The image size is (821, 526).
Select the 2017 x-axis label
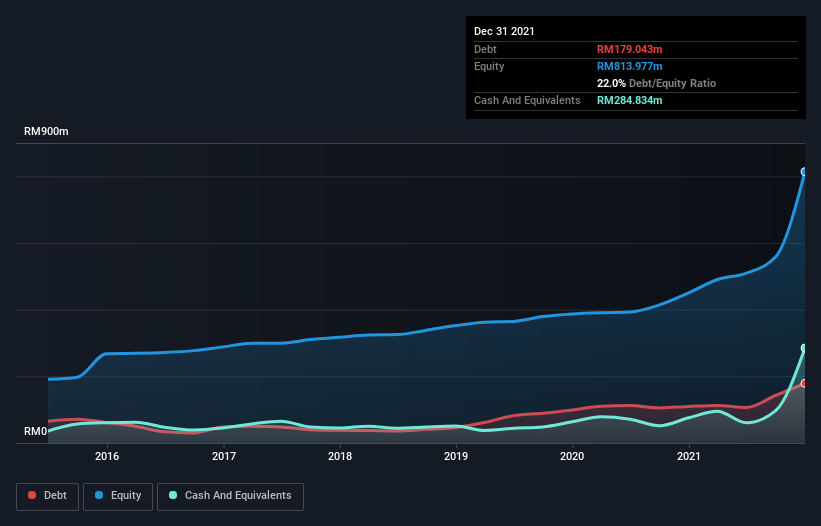224,456
